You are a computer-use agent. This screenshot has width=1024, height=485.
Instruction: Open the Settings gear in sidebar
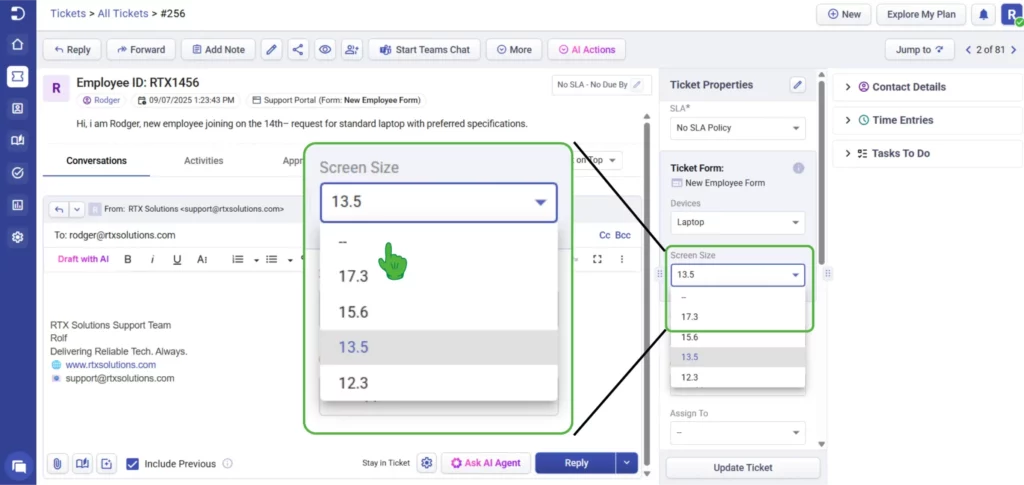click(x=18, y=237)
